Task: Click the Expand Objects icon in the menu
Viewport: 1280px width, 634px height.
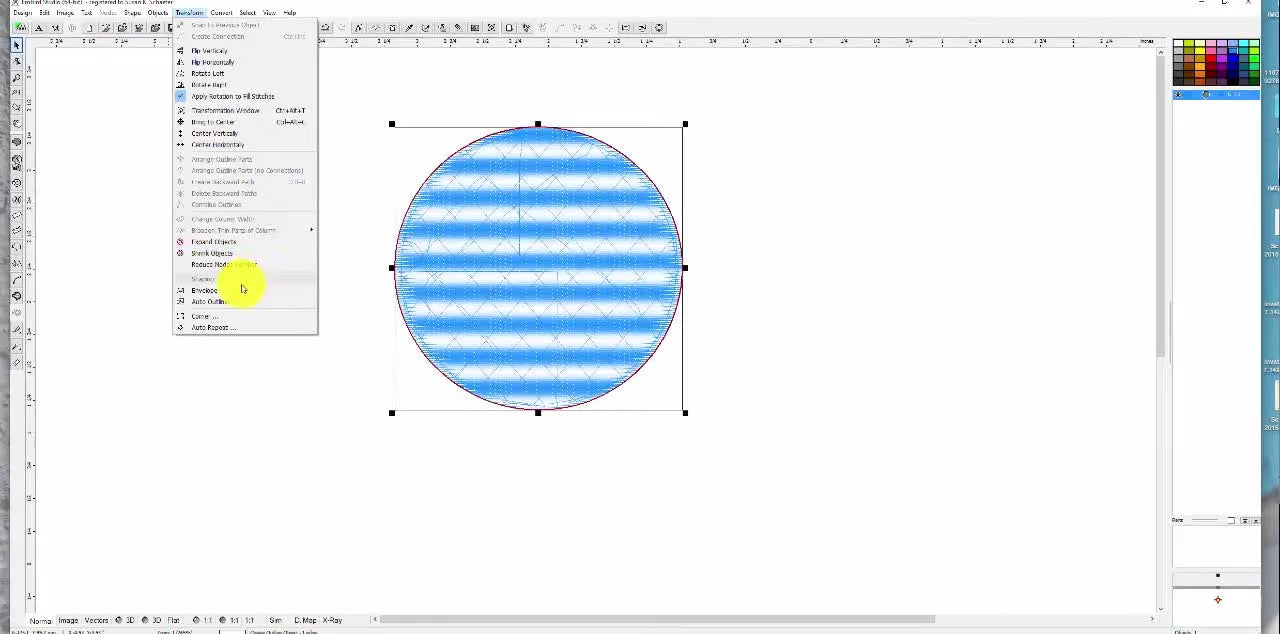Action: [181, 241]
